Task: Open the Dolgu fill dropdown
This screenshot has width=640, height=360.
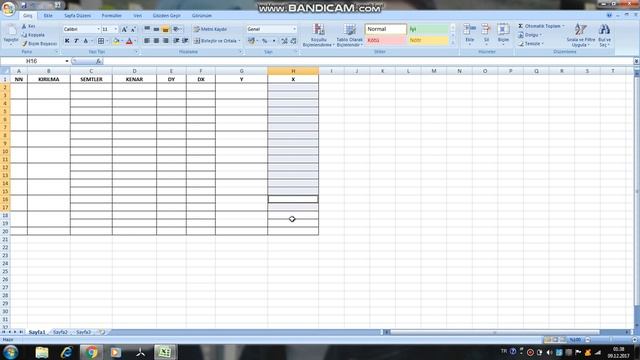Action: point(530,35)
